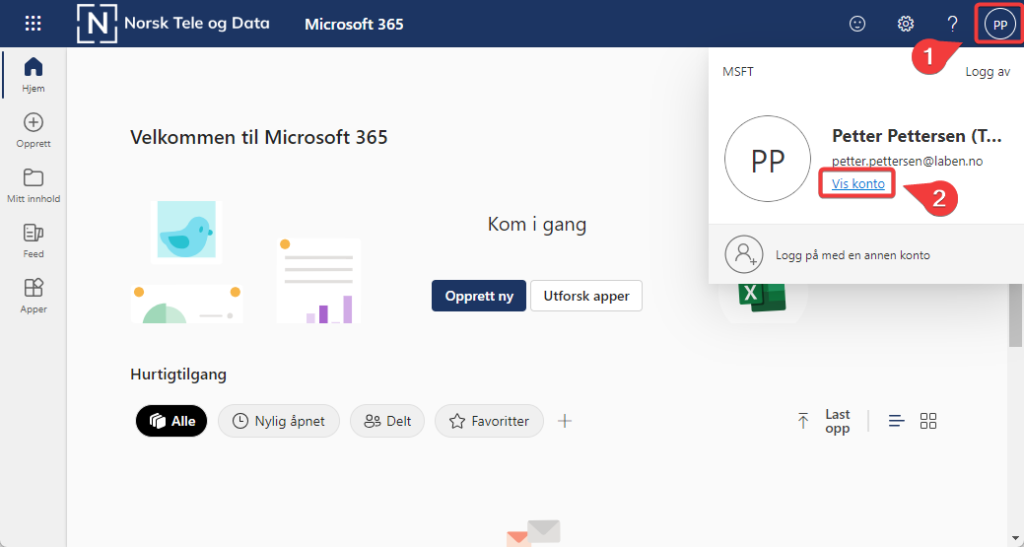1024x547 pixels.
Task: Select the Nylig åpnet filter
Action: coord(279,421)
